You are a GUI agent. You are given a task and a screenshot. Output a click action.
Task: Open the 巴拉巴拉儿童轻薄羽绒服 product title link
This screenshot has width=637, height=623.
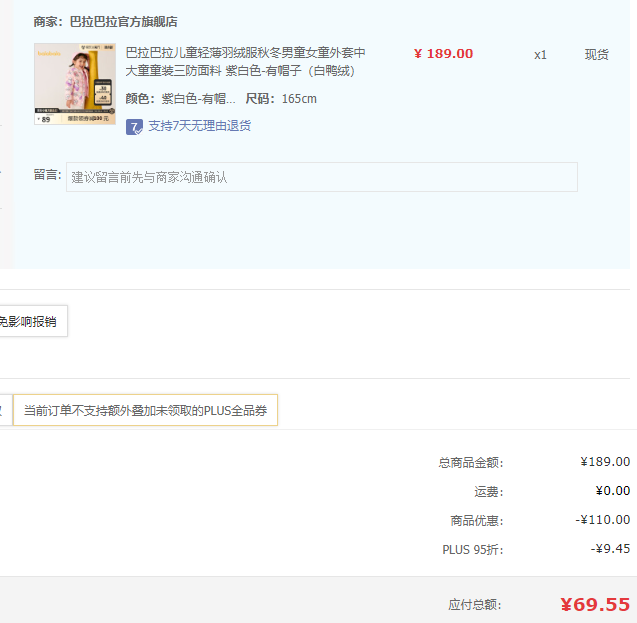tap(245, 62)
